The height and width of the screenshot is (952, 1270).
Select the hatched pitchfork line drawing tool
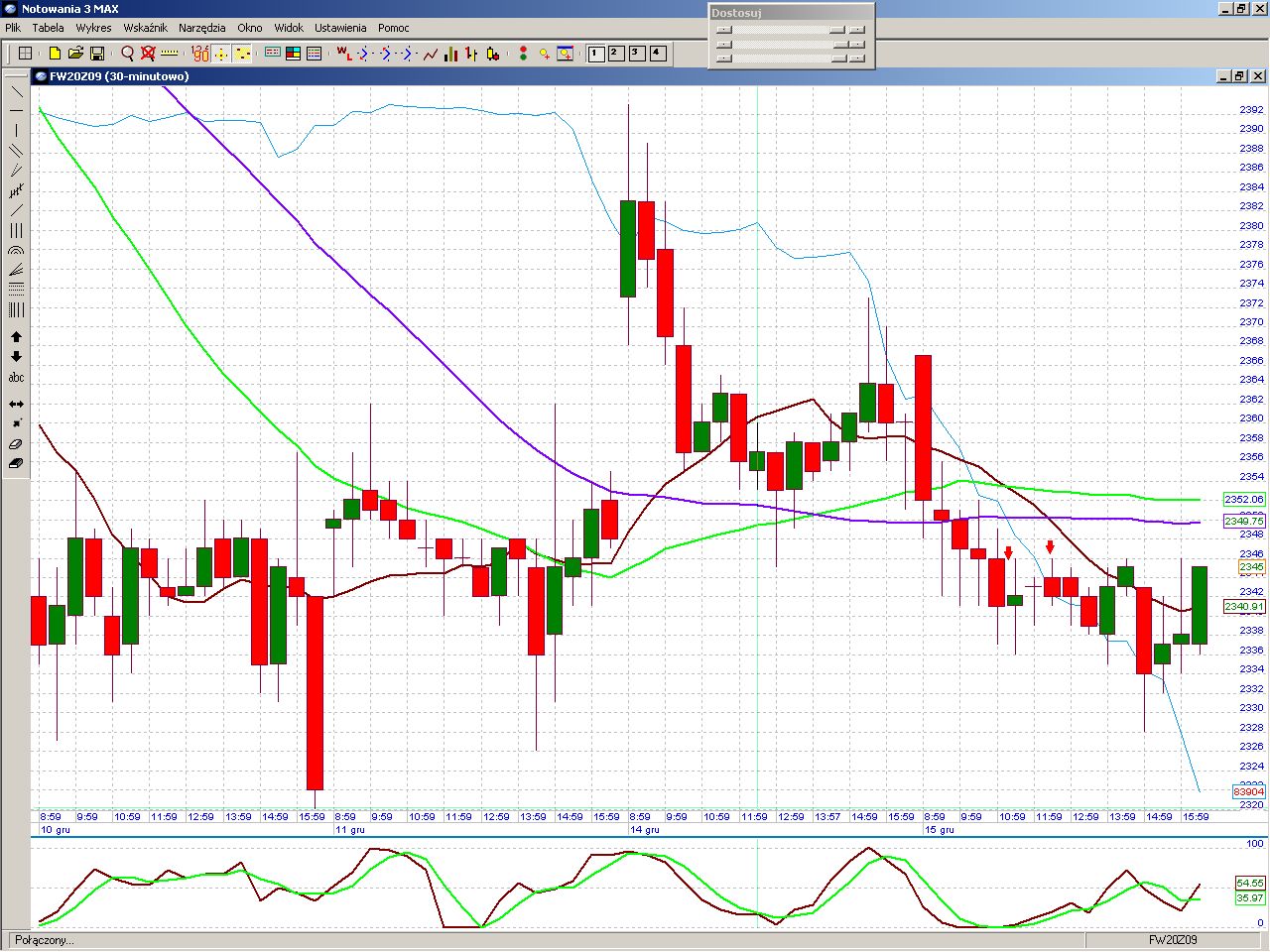tap(16, 190)
